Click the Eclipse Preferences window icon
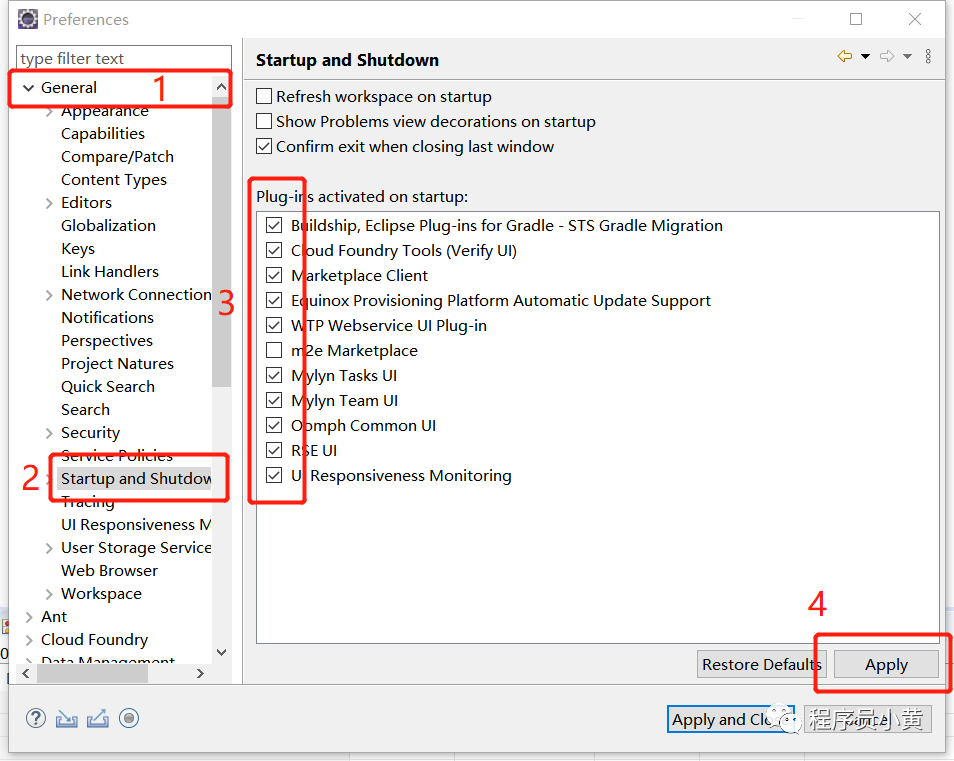Viewport: 954px width, 761px height. click(x=28, y=19)
